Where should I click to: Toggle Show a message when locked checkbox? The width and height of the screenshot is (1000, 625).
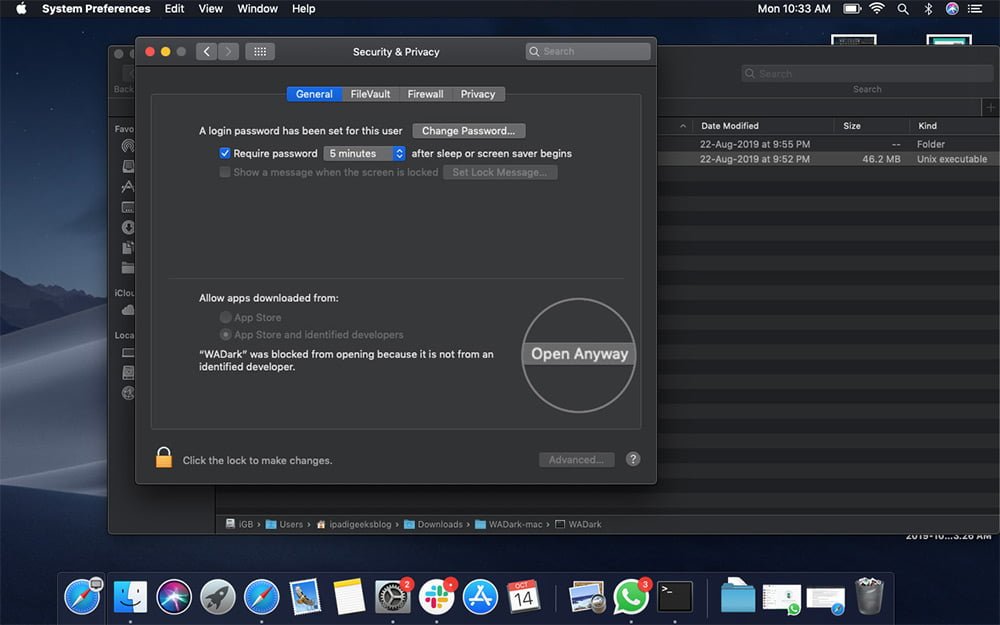[x=224, y=172]
